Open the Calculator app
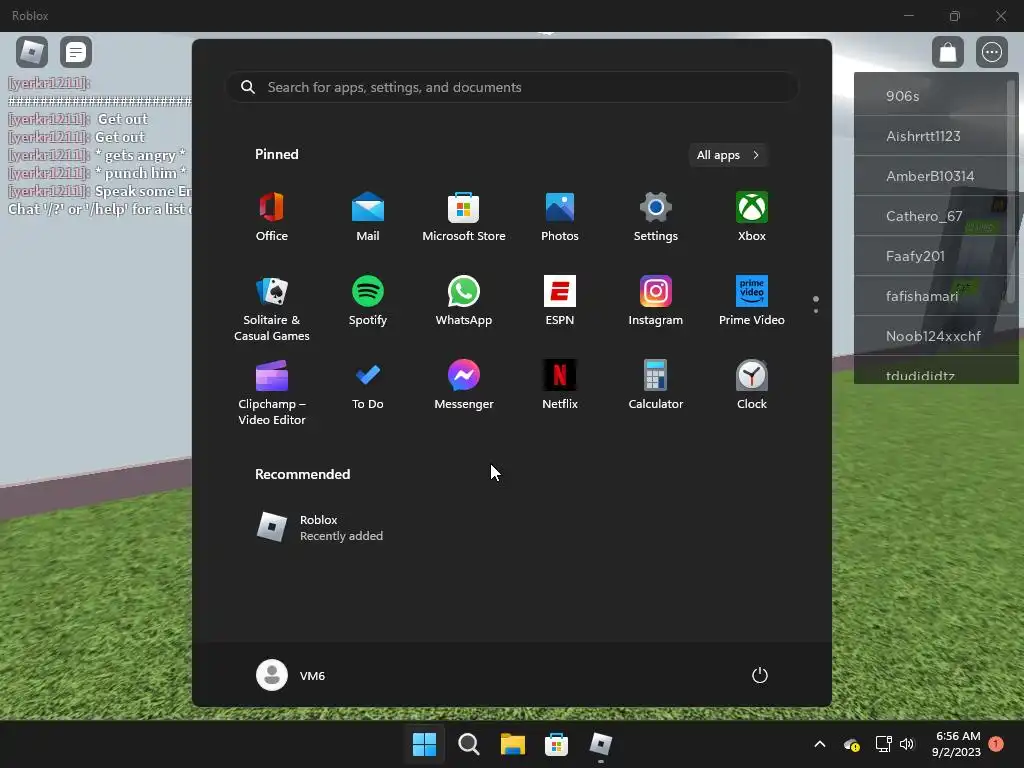This screenshot has width=1024, height=768. click(x=656, y=386)
